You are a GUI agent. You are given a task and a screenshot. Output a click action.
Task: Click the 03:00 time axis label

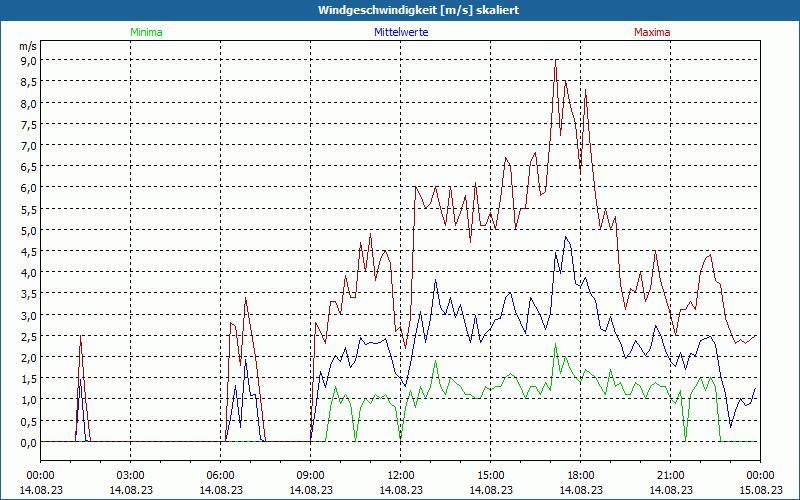(x=131, y=476)
